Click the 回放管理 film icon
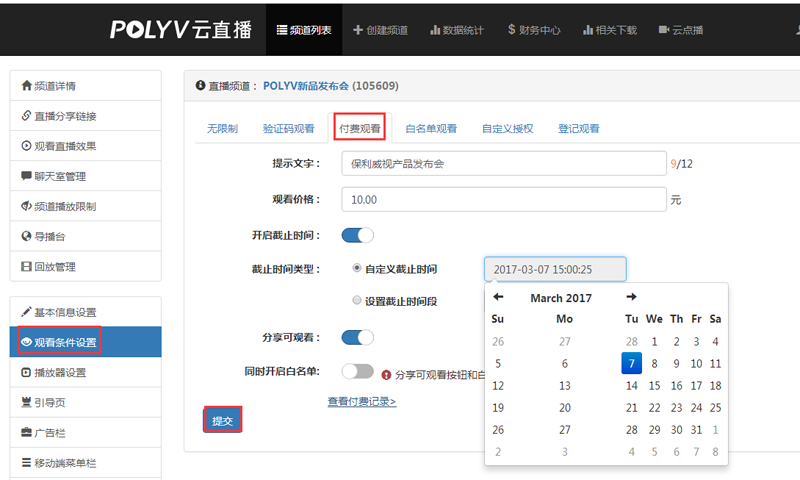Viewport: 800px width, 480px height. click(x=27, y=267)
